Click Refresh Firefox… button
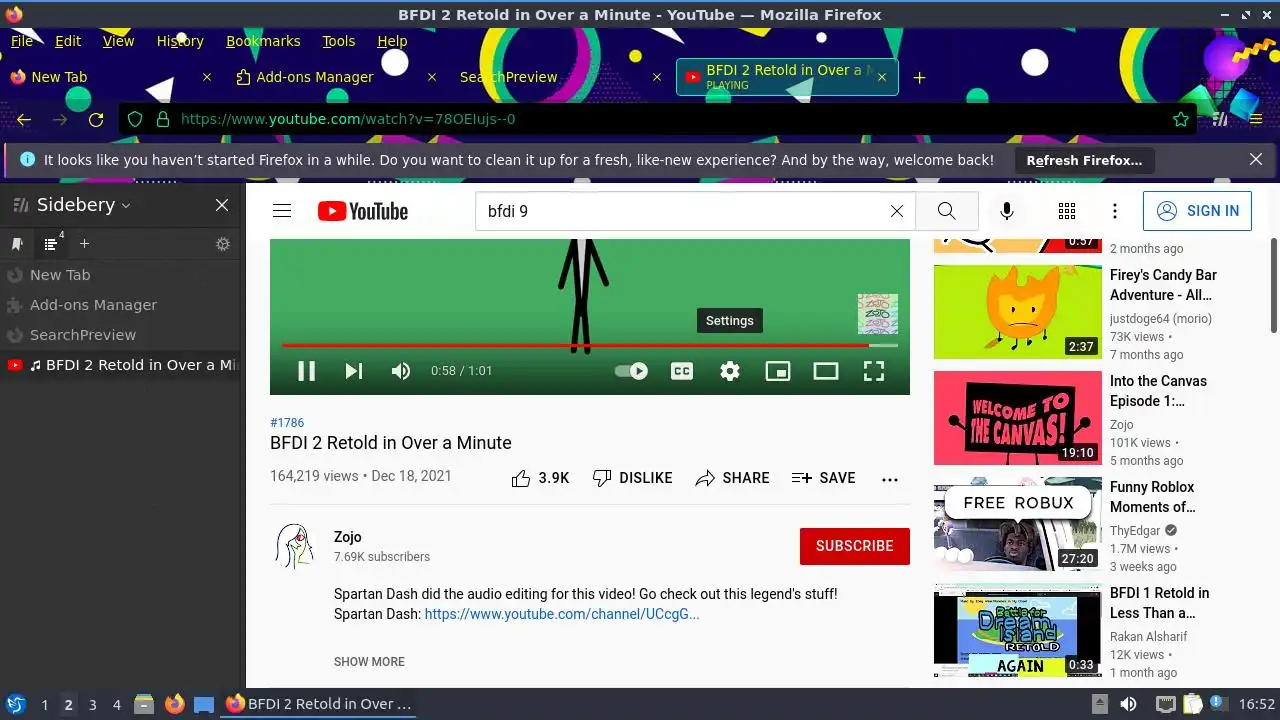This screenshot has width=1280, height=720. click(x=1084, y=160)
